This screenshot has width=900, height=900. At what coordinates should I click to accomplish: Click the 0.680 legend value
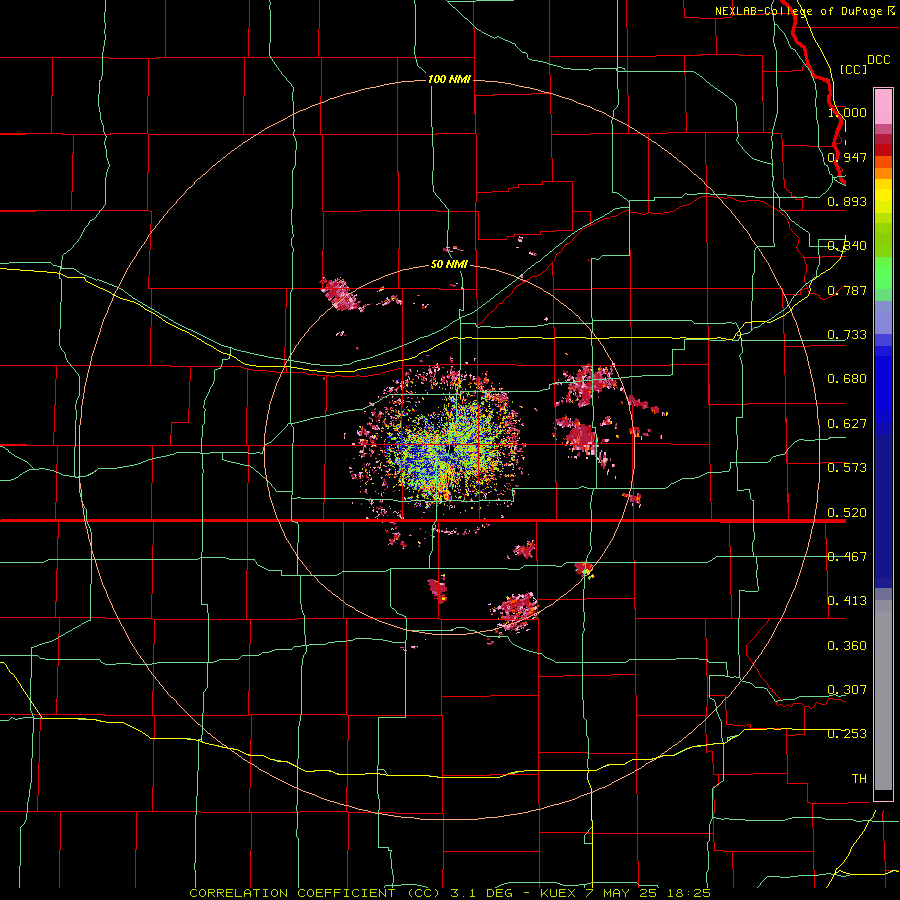847,379
